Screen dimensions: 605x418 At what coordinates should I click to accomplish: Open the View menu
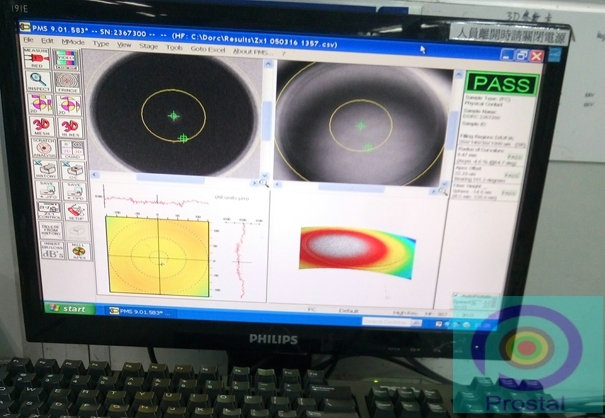pyautogui.click(x=124, y=45)
